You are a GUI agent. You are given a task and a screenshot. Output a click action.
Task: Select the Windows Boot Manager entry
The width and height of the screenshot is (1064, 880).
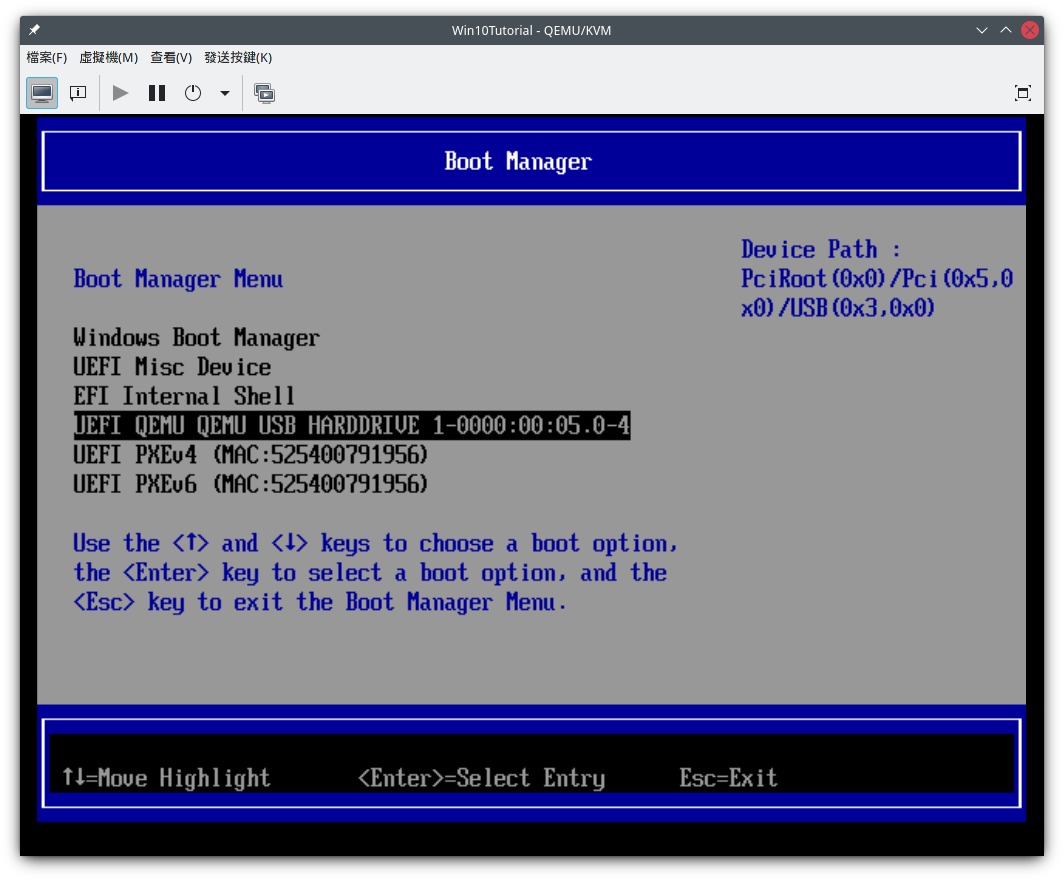pyautogui.click(x=197, y=338)
